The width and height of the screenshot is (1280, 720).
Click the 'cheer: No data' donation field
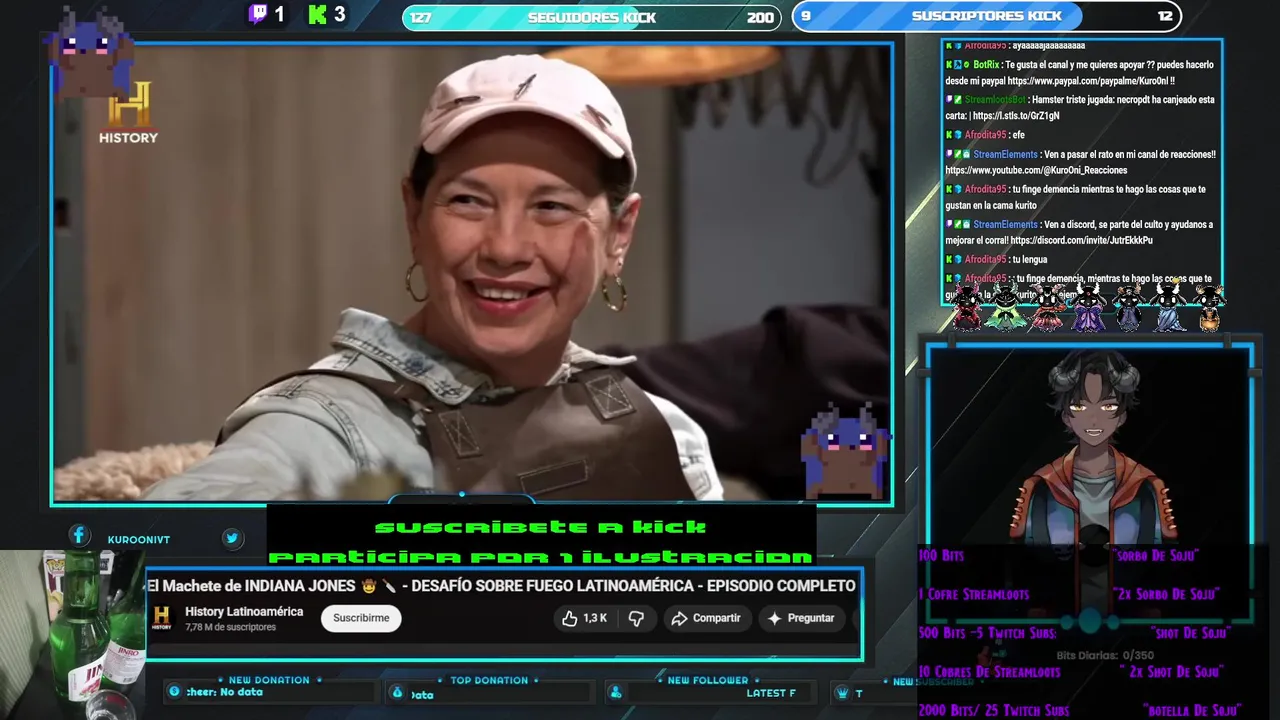click(x=224, y=692)
